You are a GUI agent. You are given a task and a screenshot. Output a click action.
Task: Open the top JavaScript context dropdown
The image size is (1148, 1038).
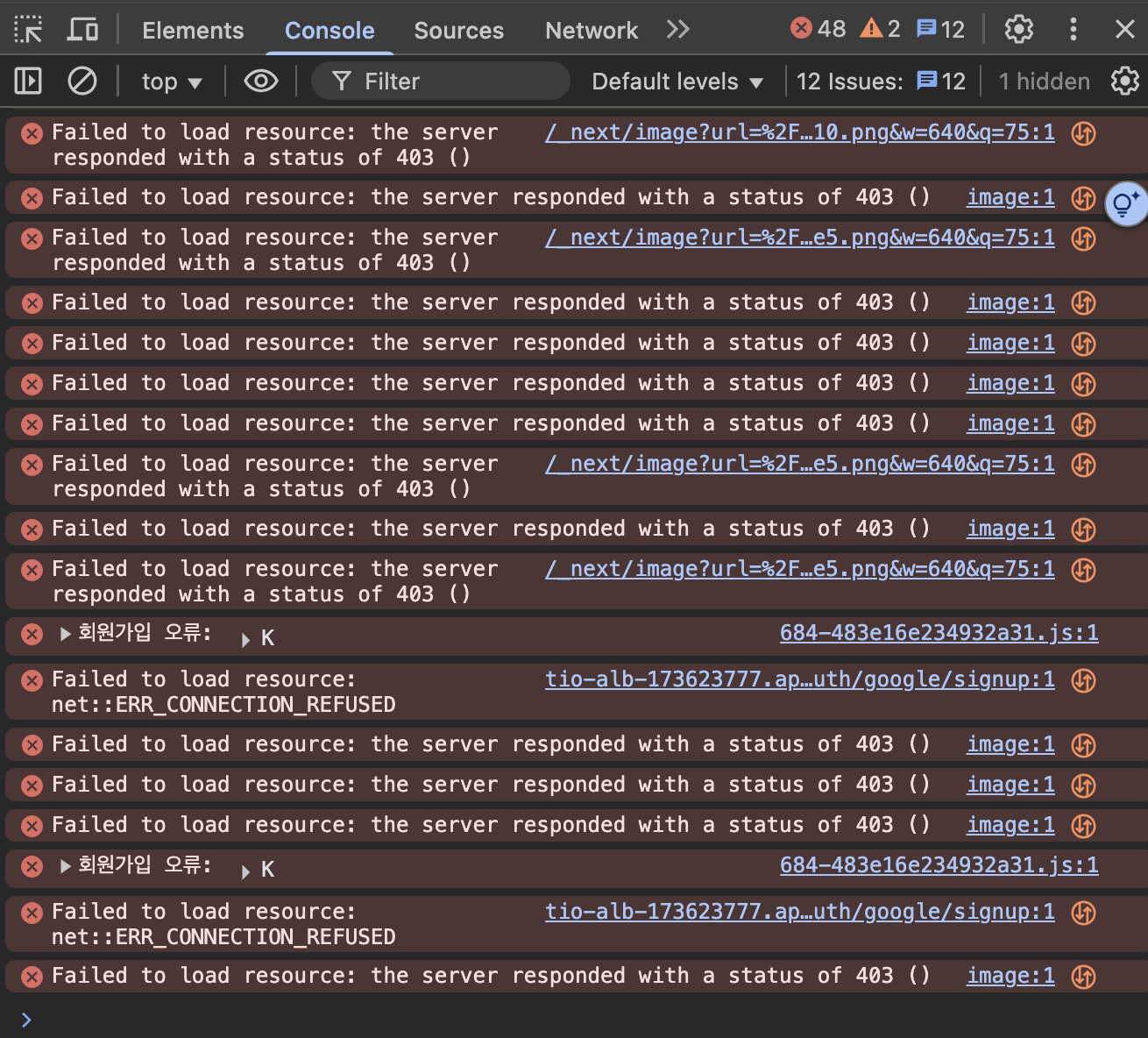pos(172,82)
